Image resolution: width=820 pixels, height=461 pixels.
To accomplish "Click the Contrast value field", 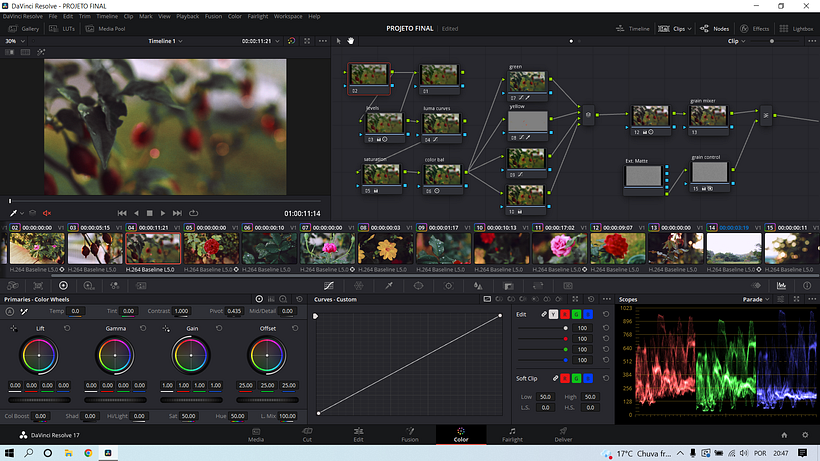I will pyautogui.click(x=181, y=311).
